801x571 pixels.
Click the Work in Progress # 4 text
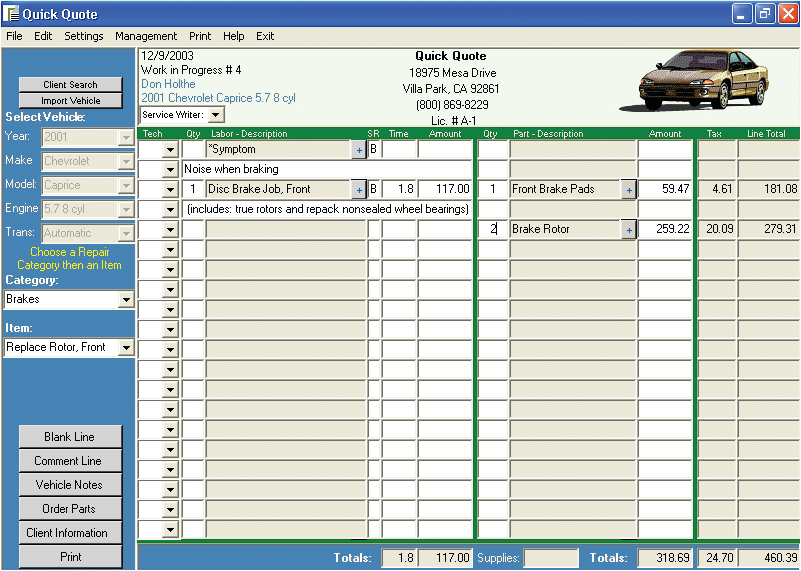191,70
